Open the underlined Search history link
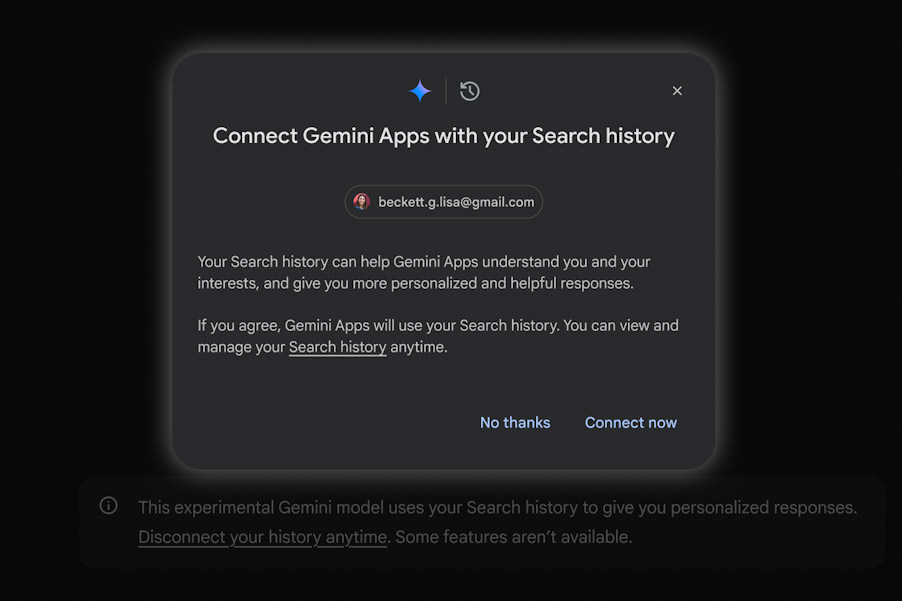Screen dimensions: 902x601 click(337, 347)
